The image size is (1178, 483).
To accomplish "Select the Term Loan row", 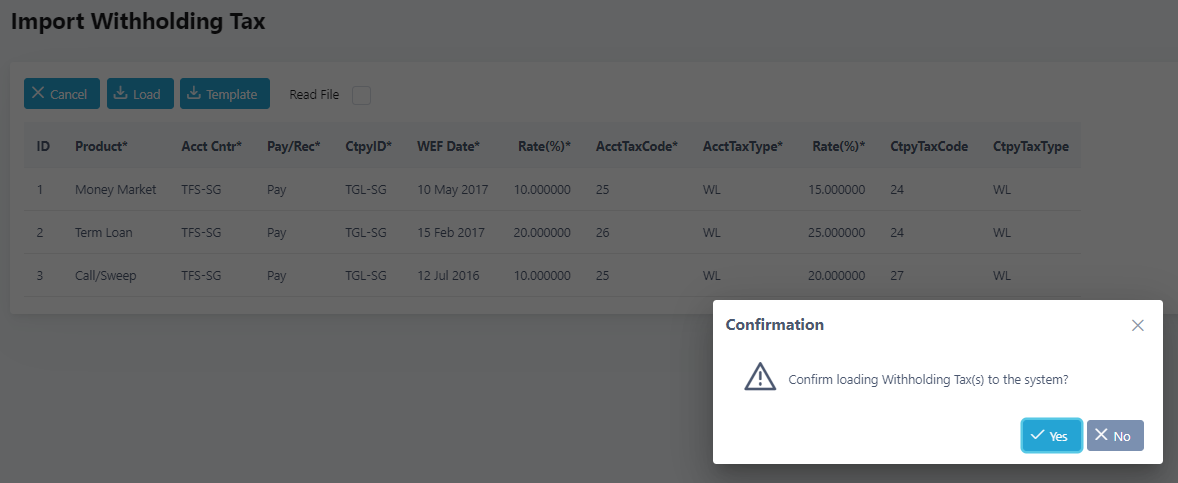I will pyautogui.click(x=552, y=233).
